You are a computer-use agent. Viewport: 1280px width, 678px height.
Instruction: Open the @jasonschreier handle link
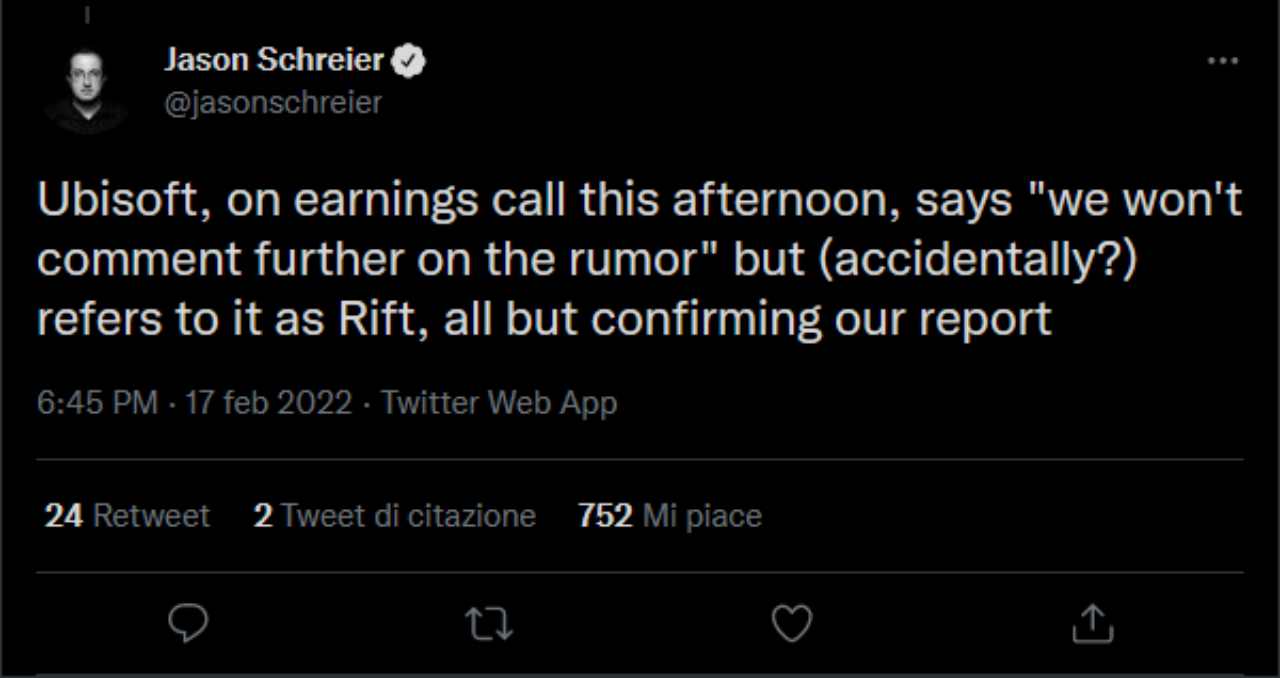pos(272,102)
